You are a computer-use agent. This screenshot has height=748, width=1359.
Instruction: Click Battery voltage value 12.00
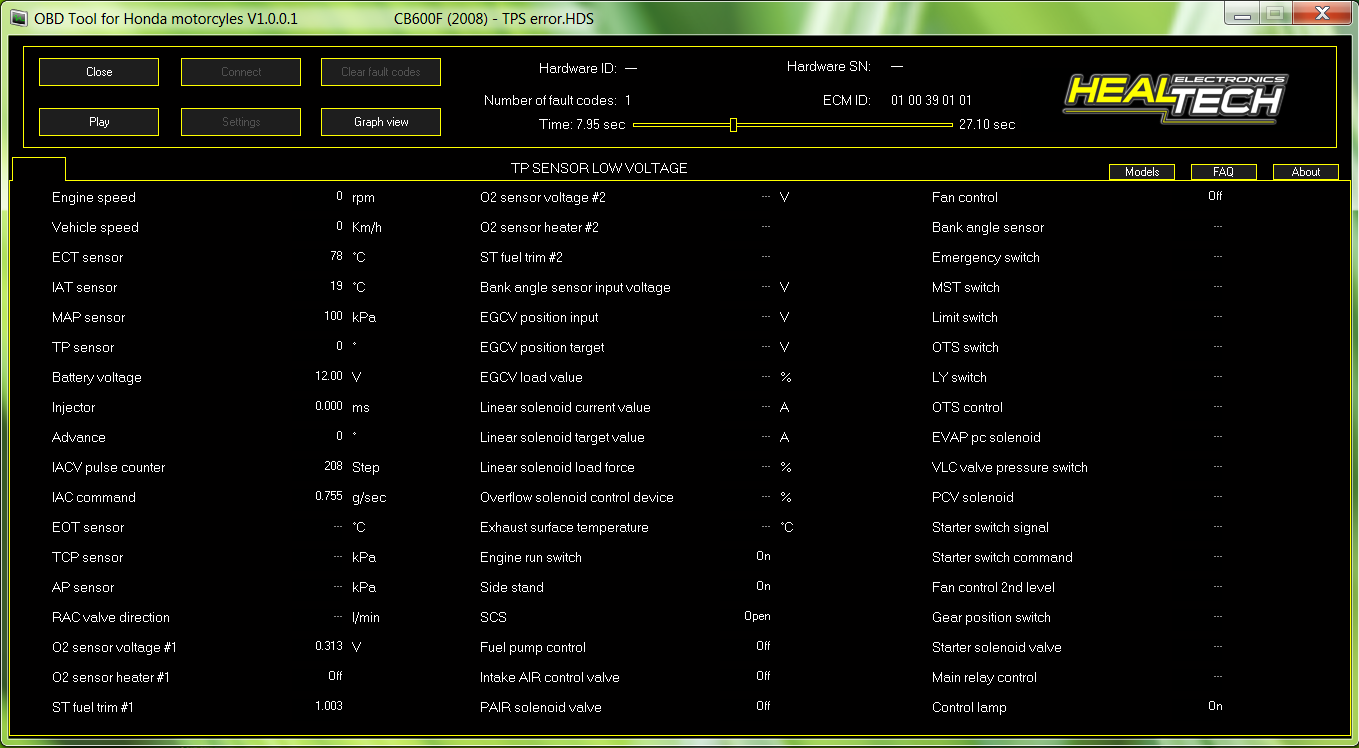tap(329, 376)
